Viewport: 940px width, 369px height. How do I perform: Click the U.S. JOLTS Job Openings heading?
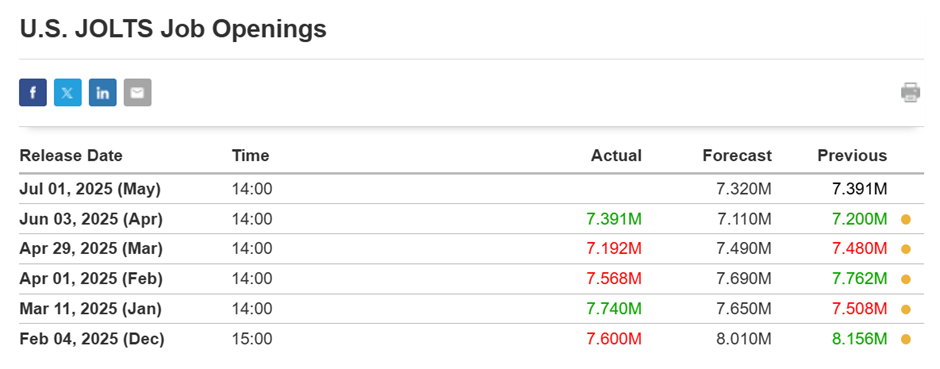[173, 29]
